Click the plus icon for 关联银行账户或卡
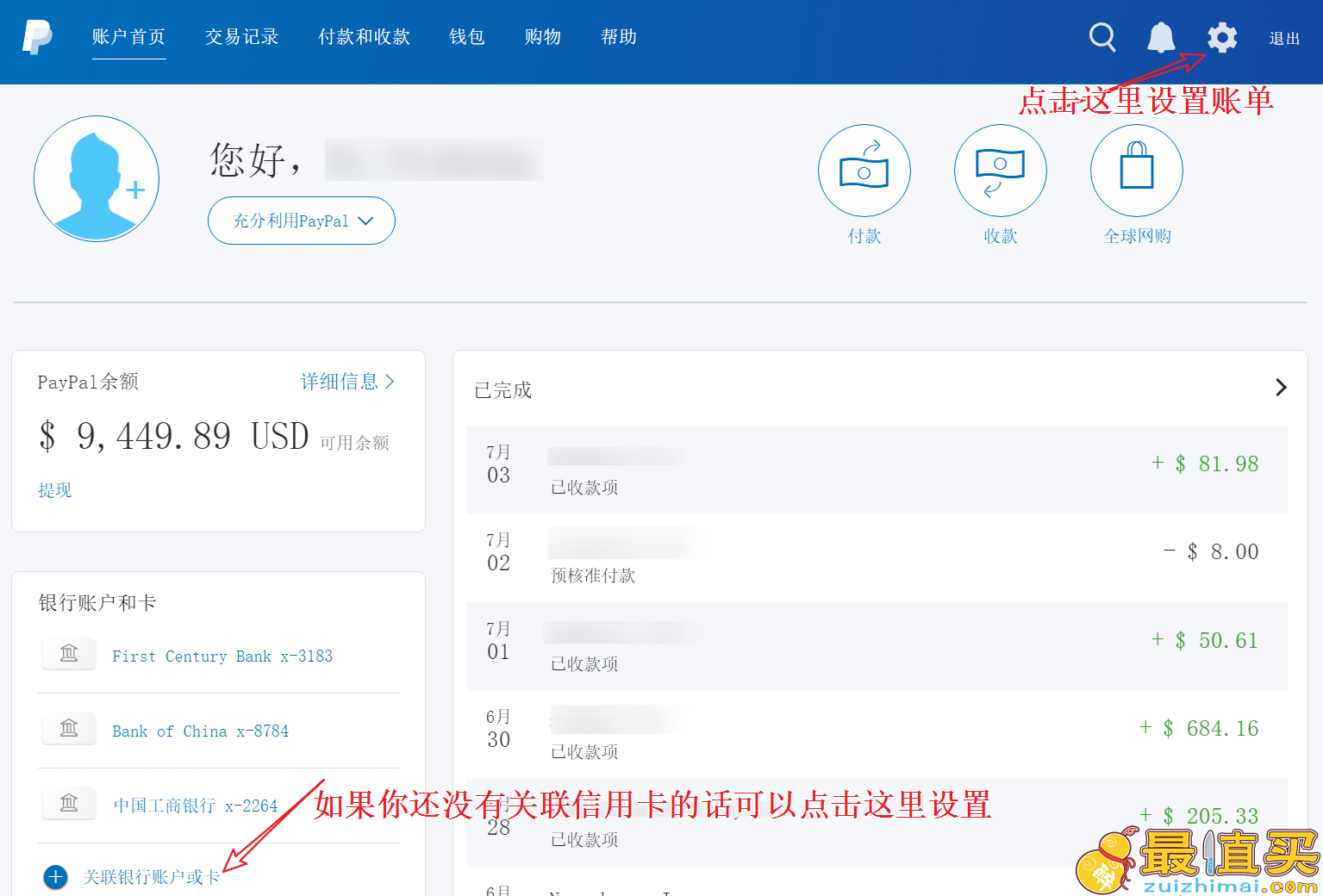1323x896 pixels. [55, 877]
